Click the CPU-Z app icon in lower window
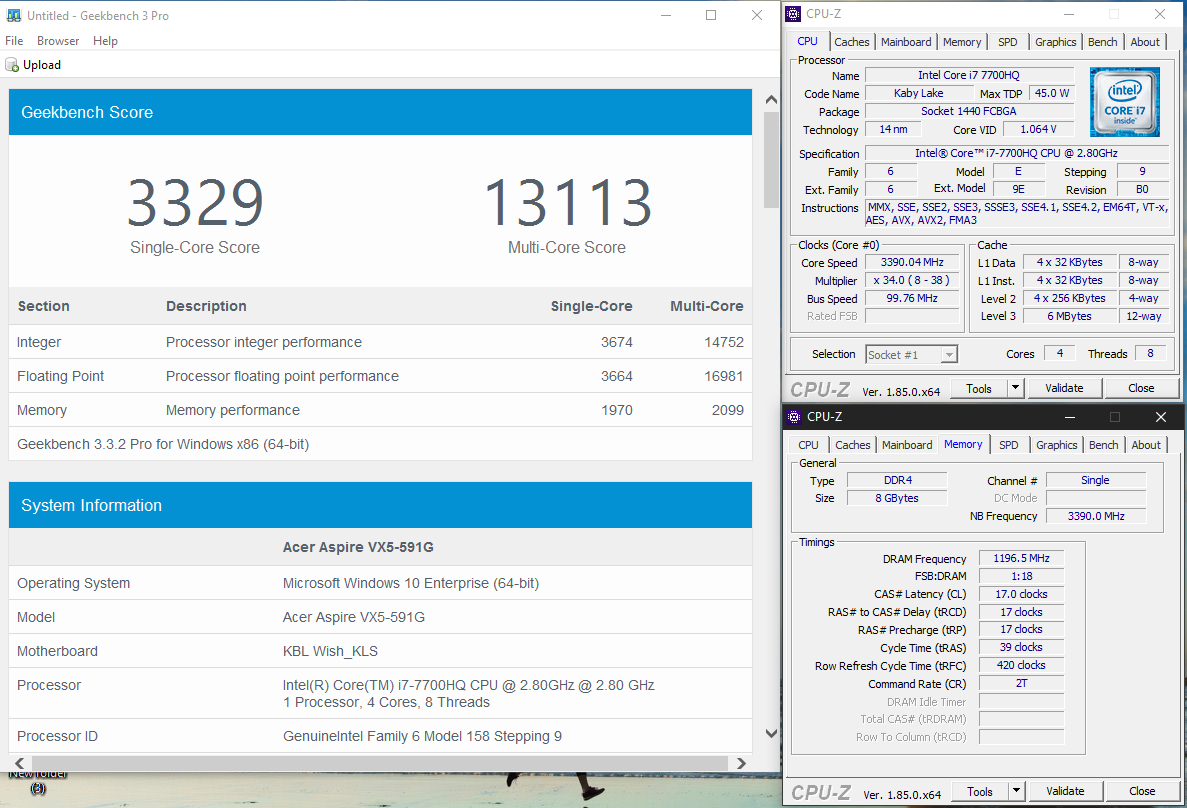This screenshot has width=1187, height=808. click(793, 416)
